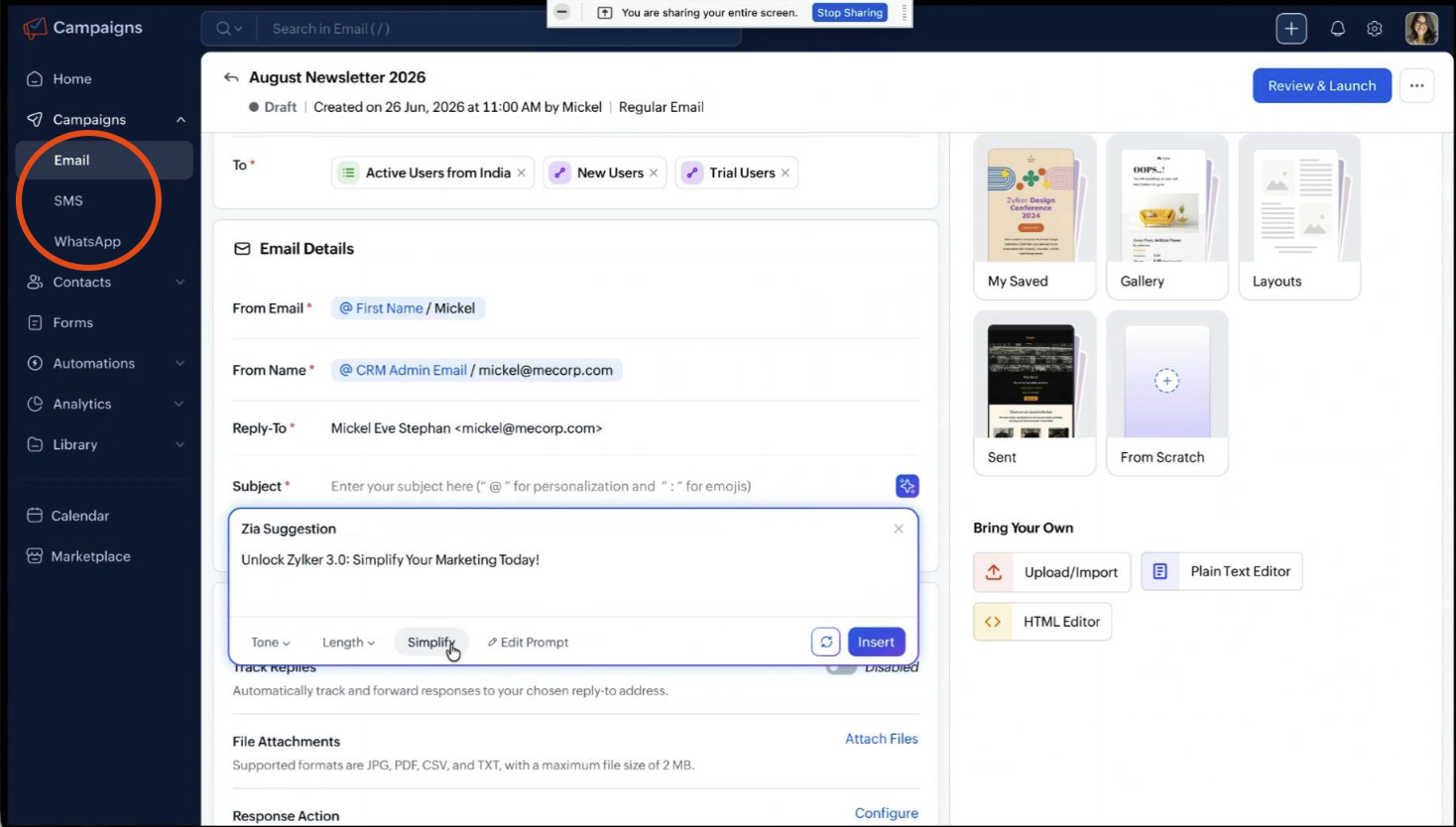Open the notifications bell
1456x827 pixels.
(1338, 29)
